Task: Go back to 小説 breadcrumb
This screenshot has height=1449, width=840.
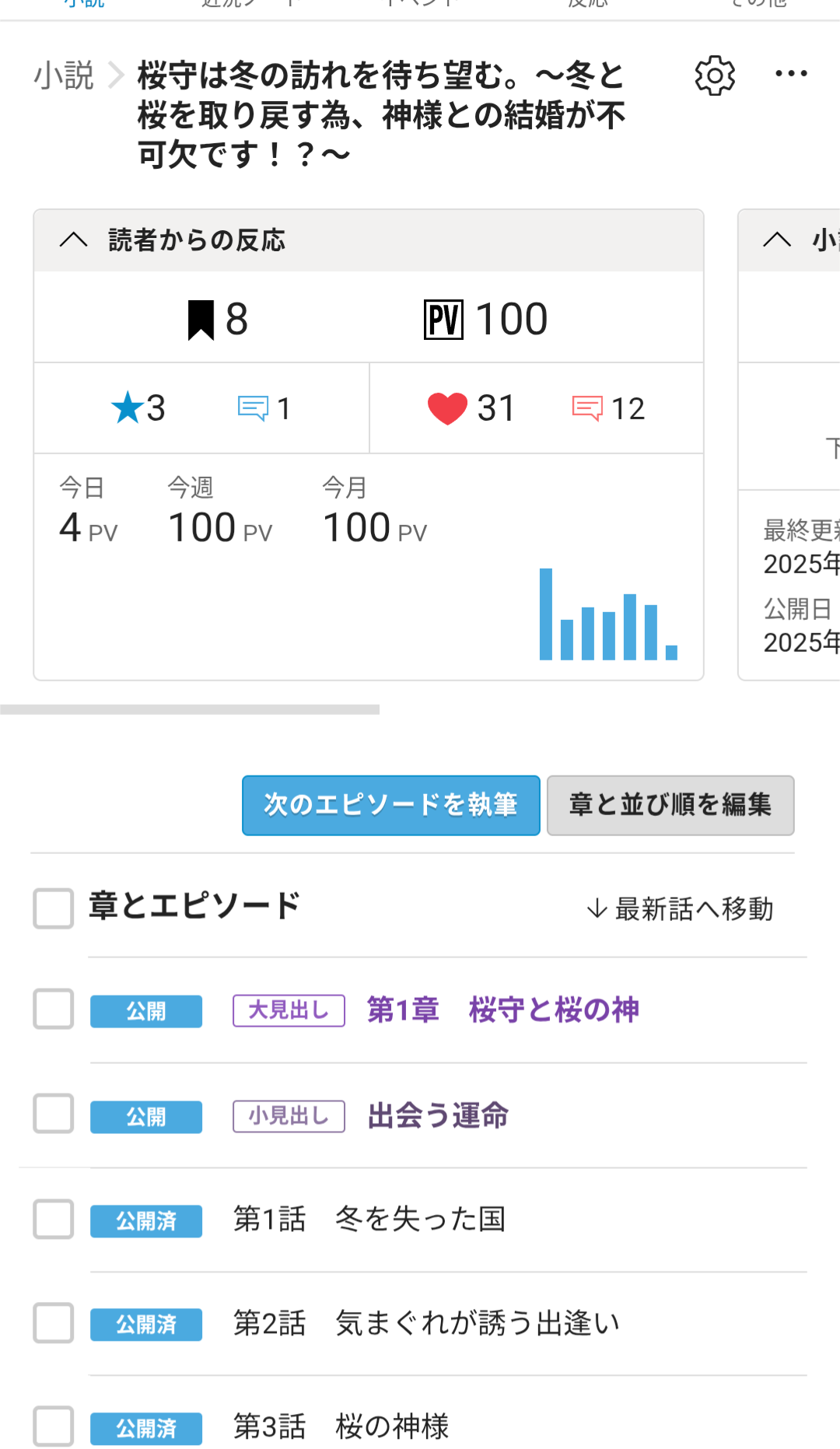Action: [64, 75]
